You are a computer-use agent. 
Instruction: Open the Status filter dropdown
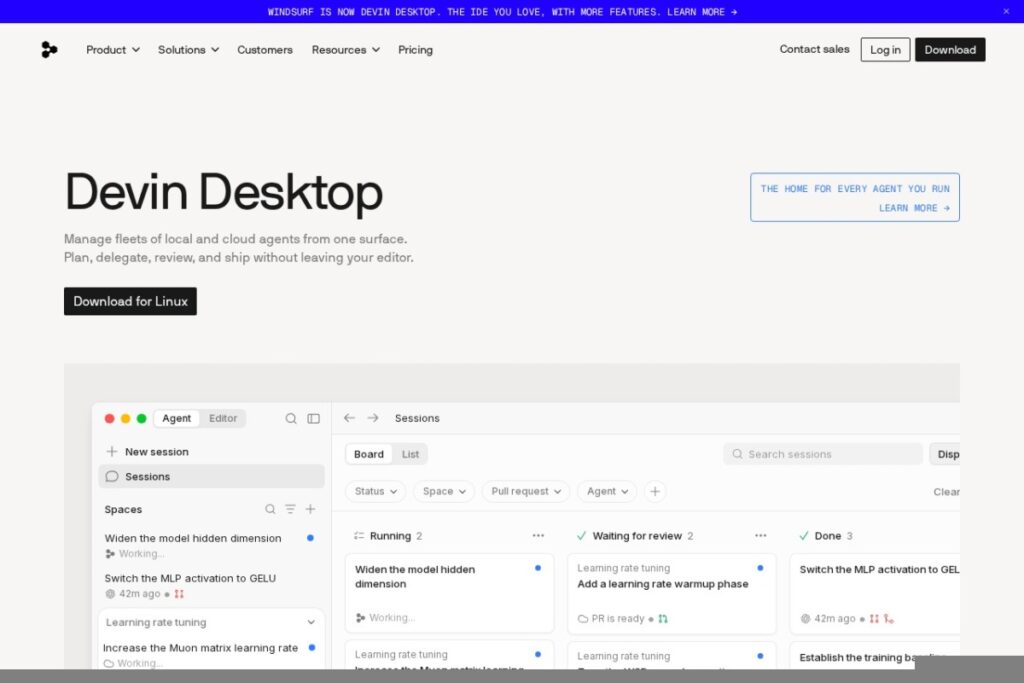376,491
